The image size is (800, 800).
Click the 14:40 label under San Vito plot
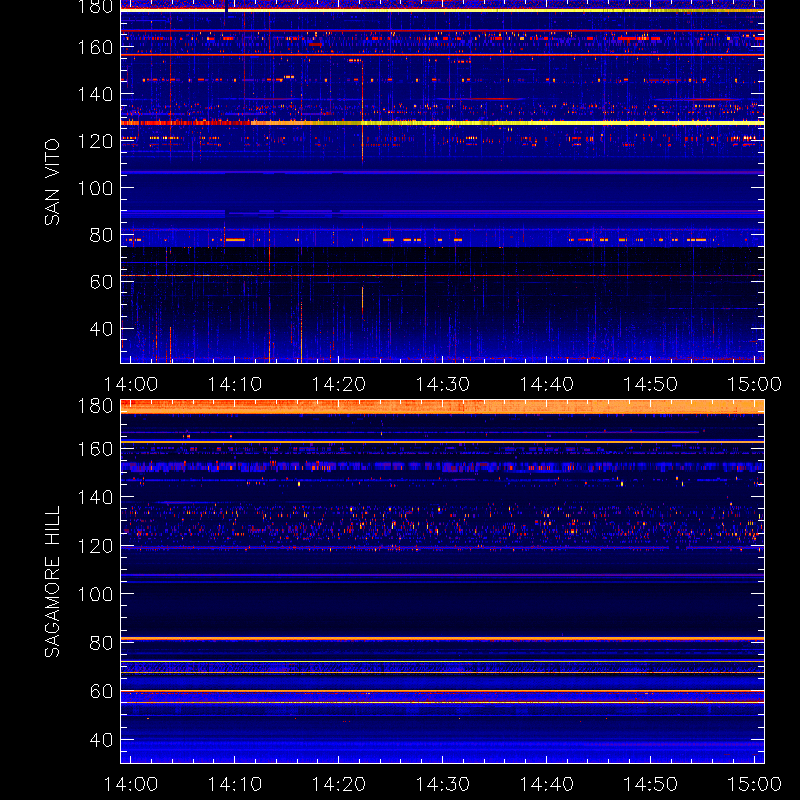pyautogui.click(x=546, y=384)
